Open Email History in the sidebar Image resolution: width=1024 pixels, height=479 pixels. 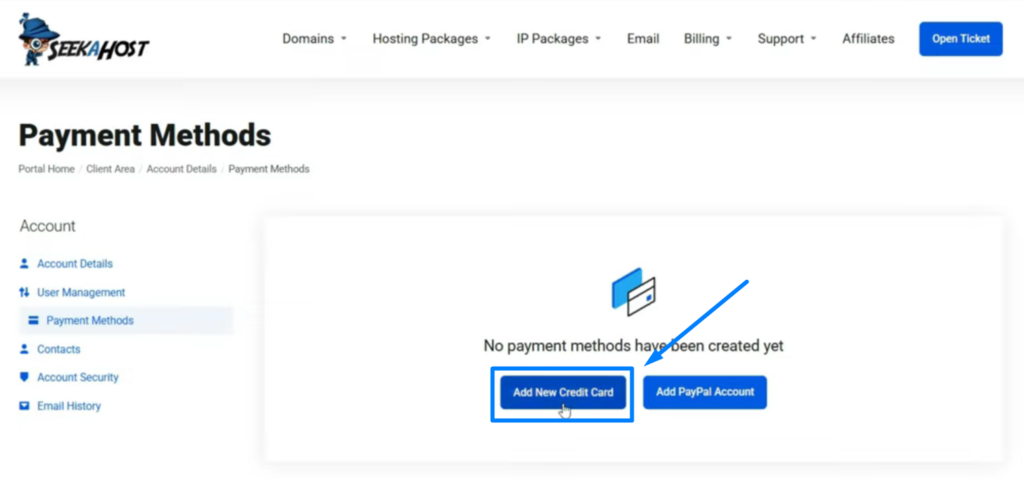(69, 406)
